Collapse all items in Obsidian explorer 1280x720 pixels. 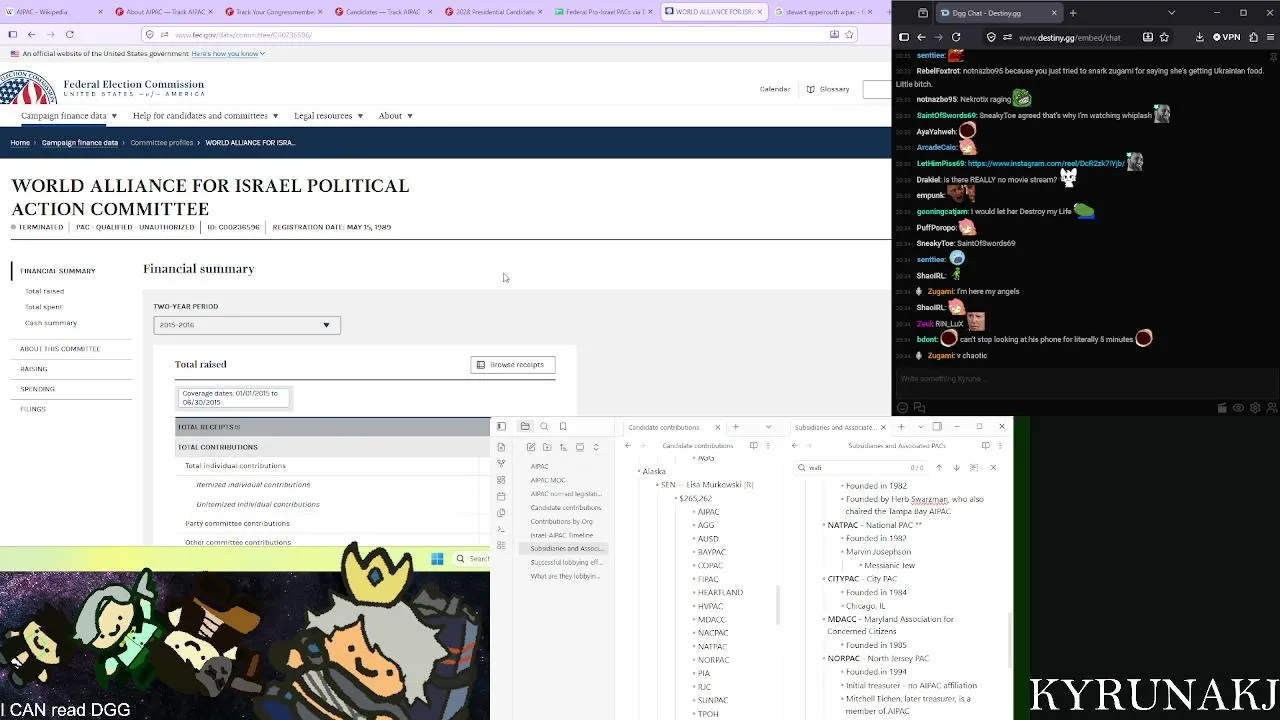click(595, 447)
